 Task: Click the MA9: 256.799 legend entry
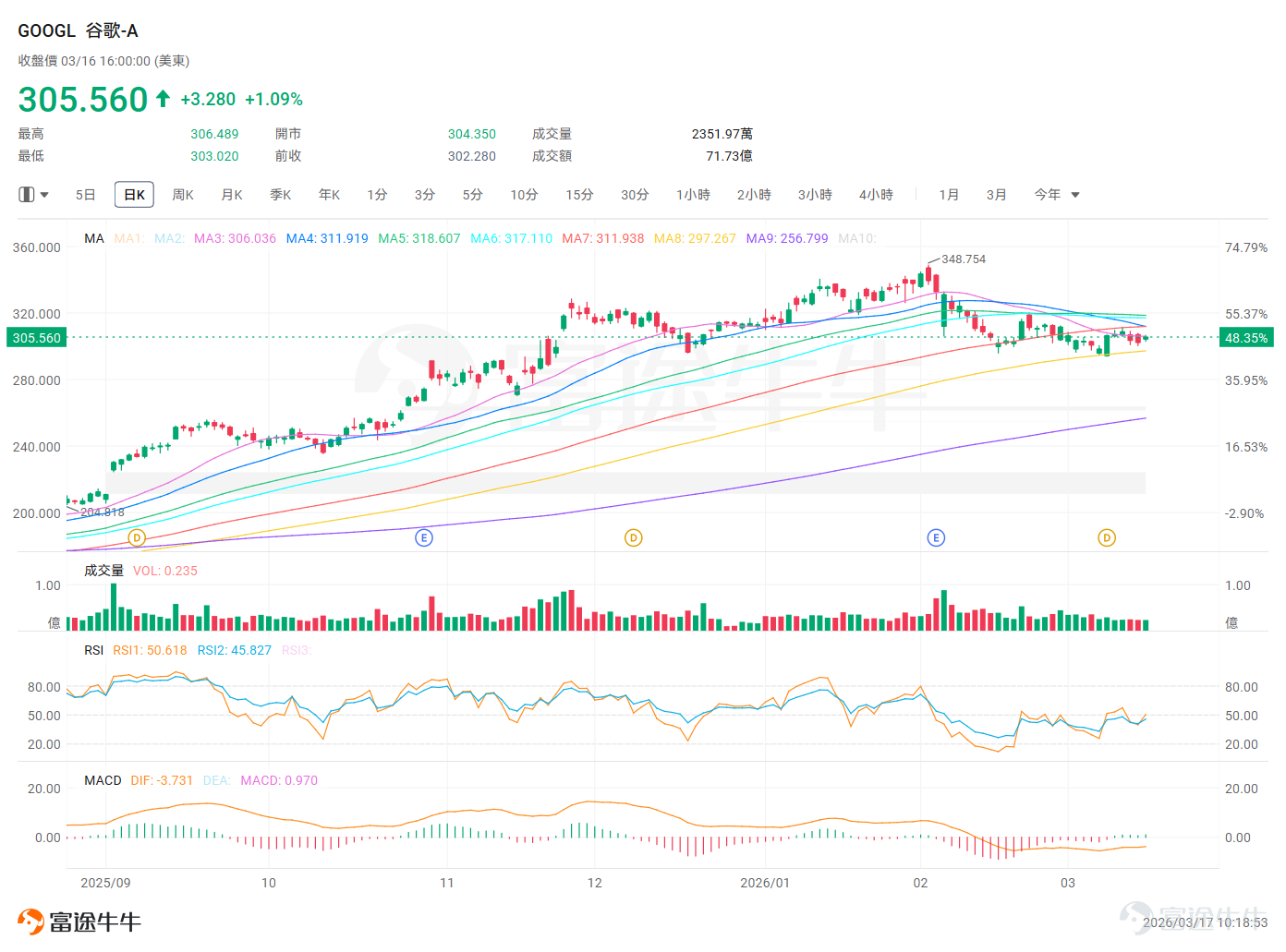pyautogui.click(x=787, y=238)
